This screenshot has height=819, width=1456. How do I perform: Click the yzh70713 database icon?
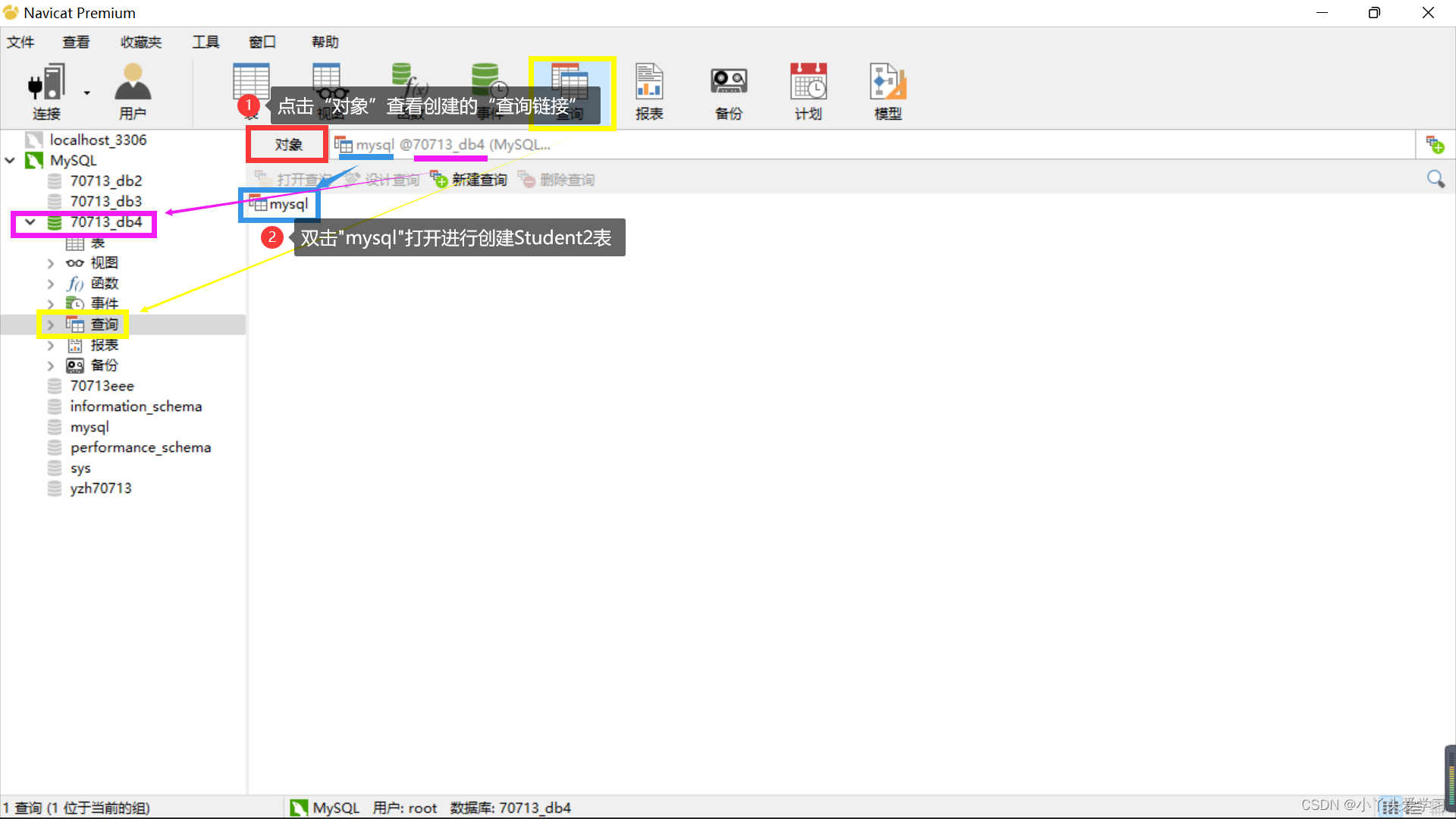pos(55,488)
